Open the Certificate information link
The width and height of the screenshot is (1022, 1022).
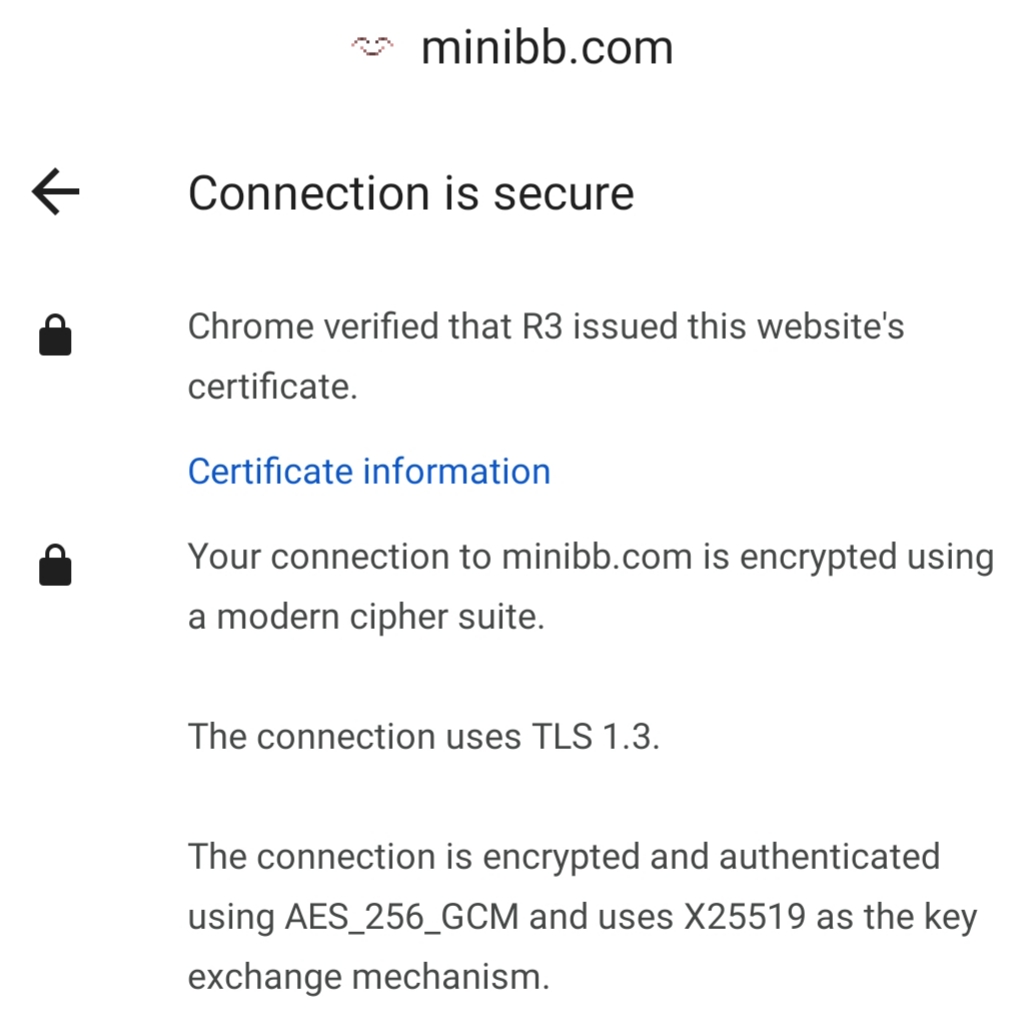pyautogui.click(x=369, y=471)
